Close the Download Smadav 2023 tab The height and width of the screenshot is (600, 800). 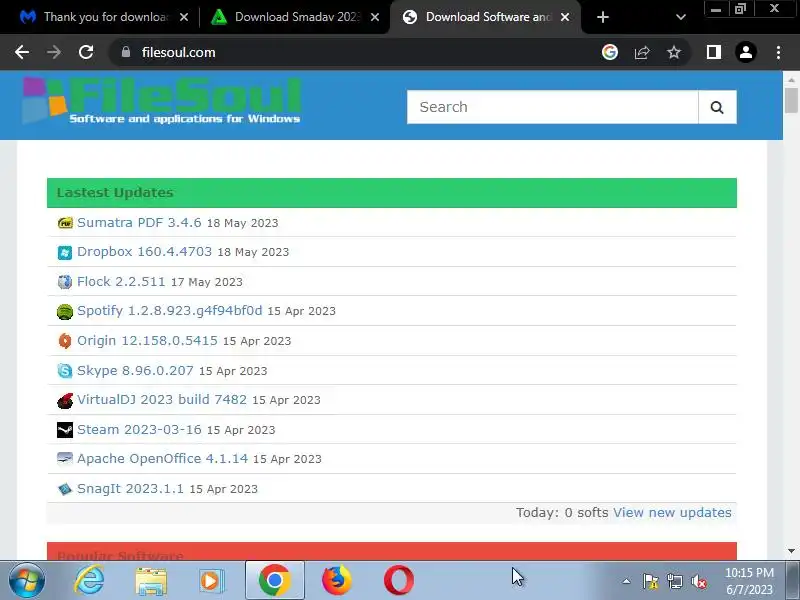click(374, 17)
